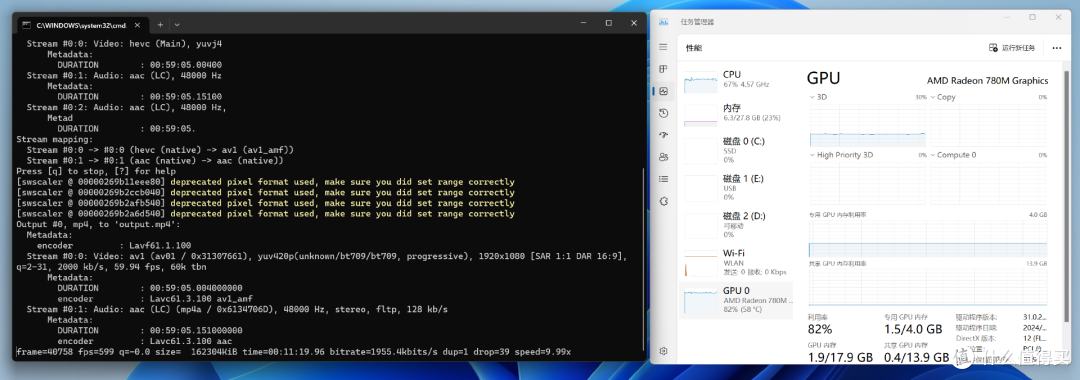Open Startup apps page in Task Manager
Viewport: 1080px width, 380px height.
pyautogui.click(x=663, y=135)
